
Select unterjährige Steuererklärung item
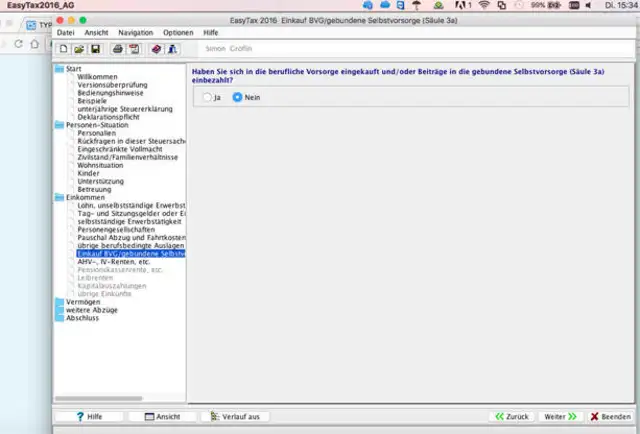click(125, 109)
